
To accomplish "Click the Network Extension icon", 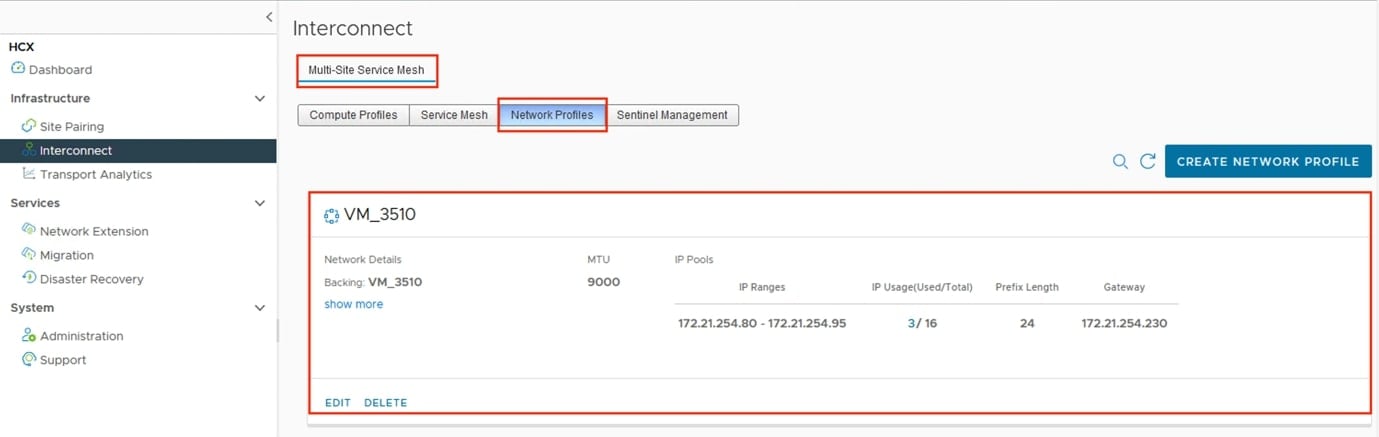I will 29,230.
